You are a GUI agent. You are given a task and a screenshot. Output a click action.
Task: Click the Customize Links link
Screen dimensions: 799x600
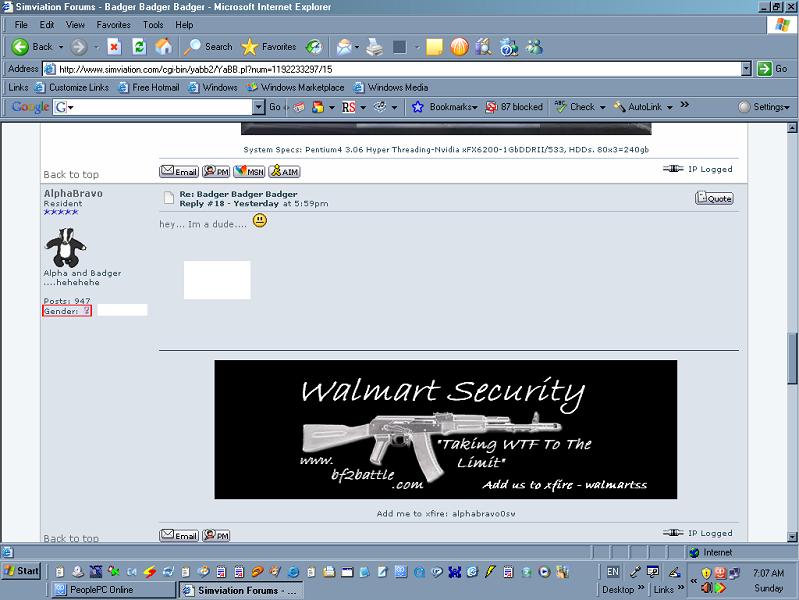coord(72,88)
